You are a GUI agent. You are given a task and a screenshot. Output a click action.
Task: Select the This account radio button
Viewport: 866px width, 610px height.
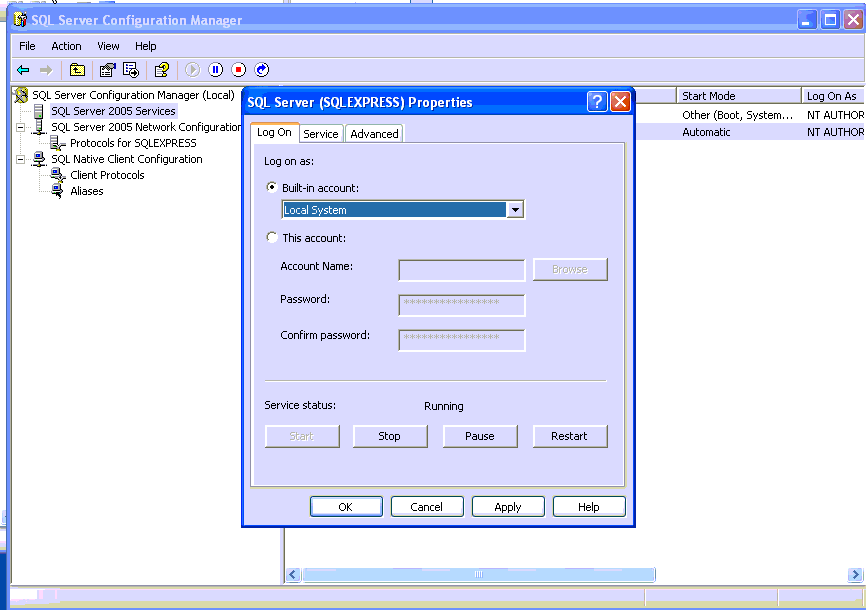(x=272, y=238)
